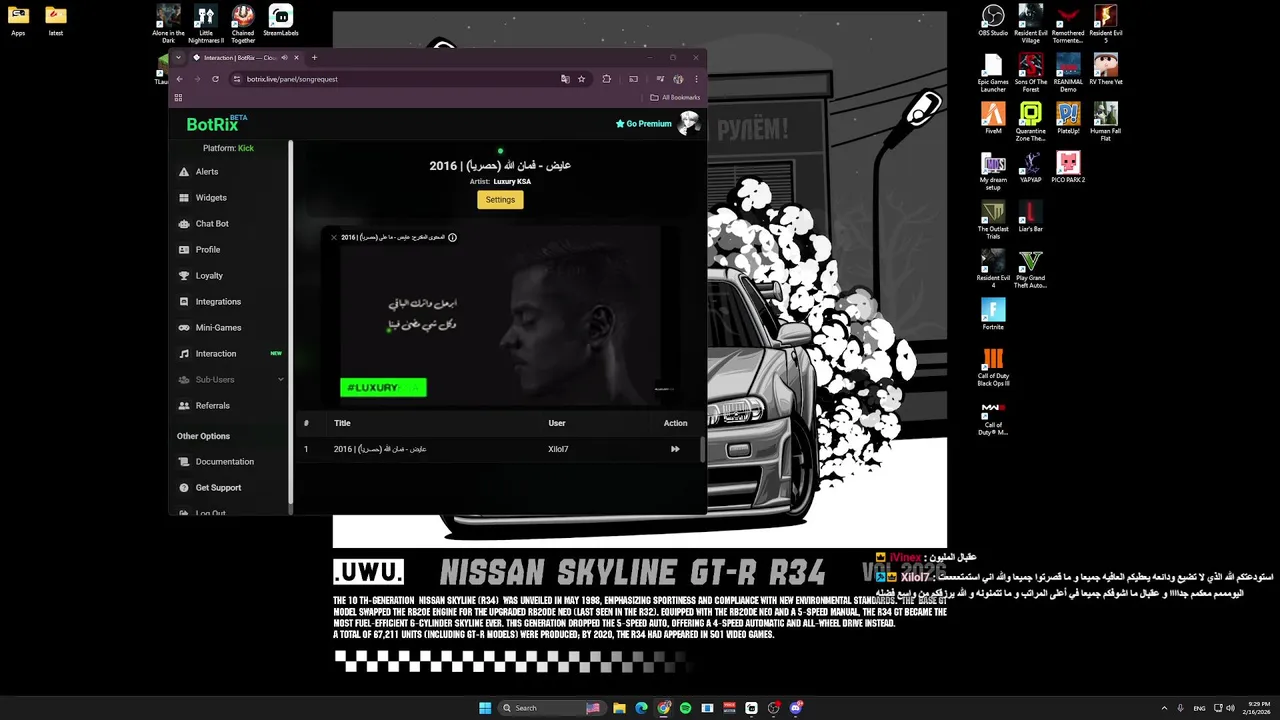The height and width of the screenshot is (720, 1280).
Task: Open Liar's Bar desktop shortcut
Action: point(1031,216)
